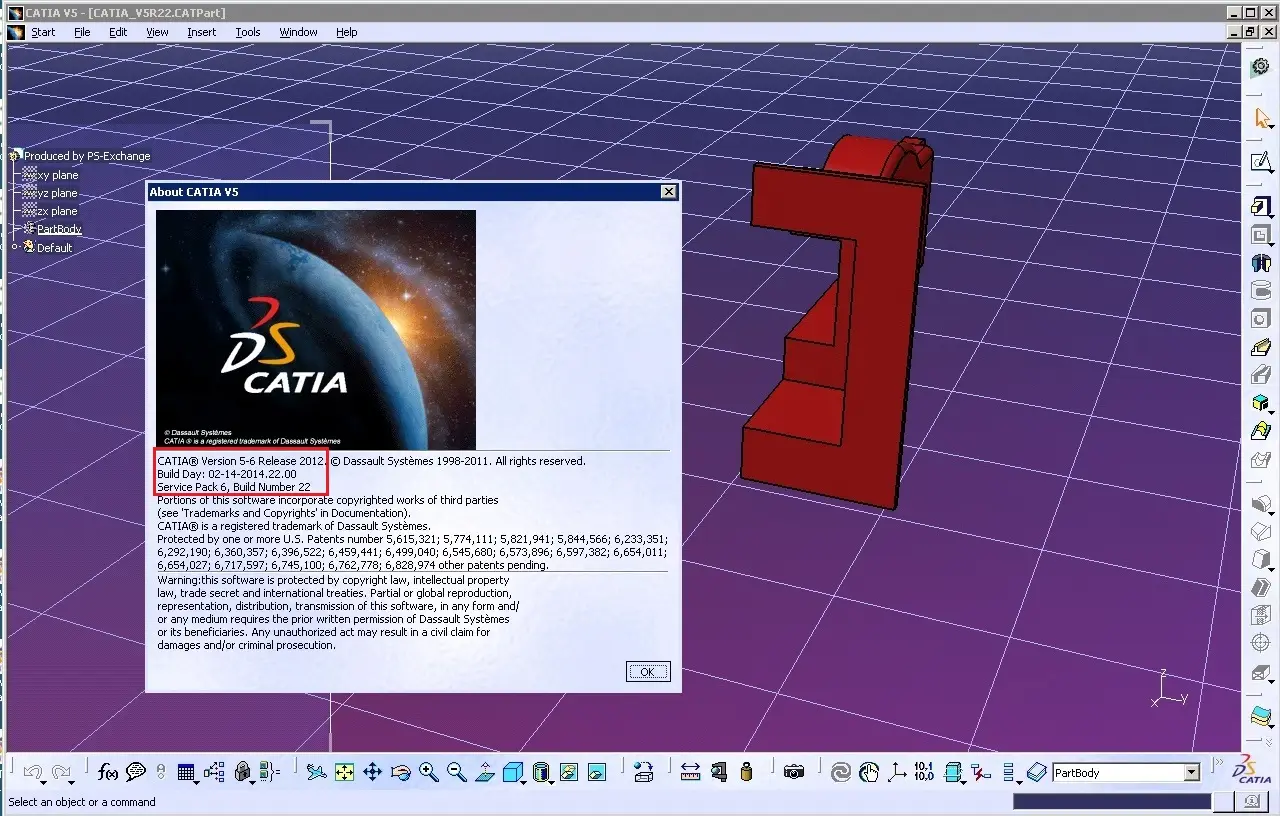
Task: Click the Thread/Tap target icon
Action: click(1261, 643)
